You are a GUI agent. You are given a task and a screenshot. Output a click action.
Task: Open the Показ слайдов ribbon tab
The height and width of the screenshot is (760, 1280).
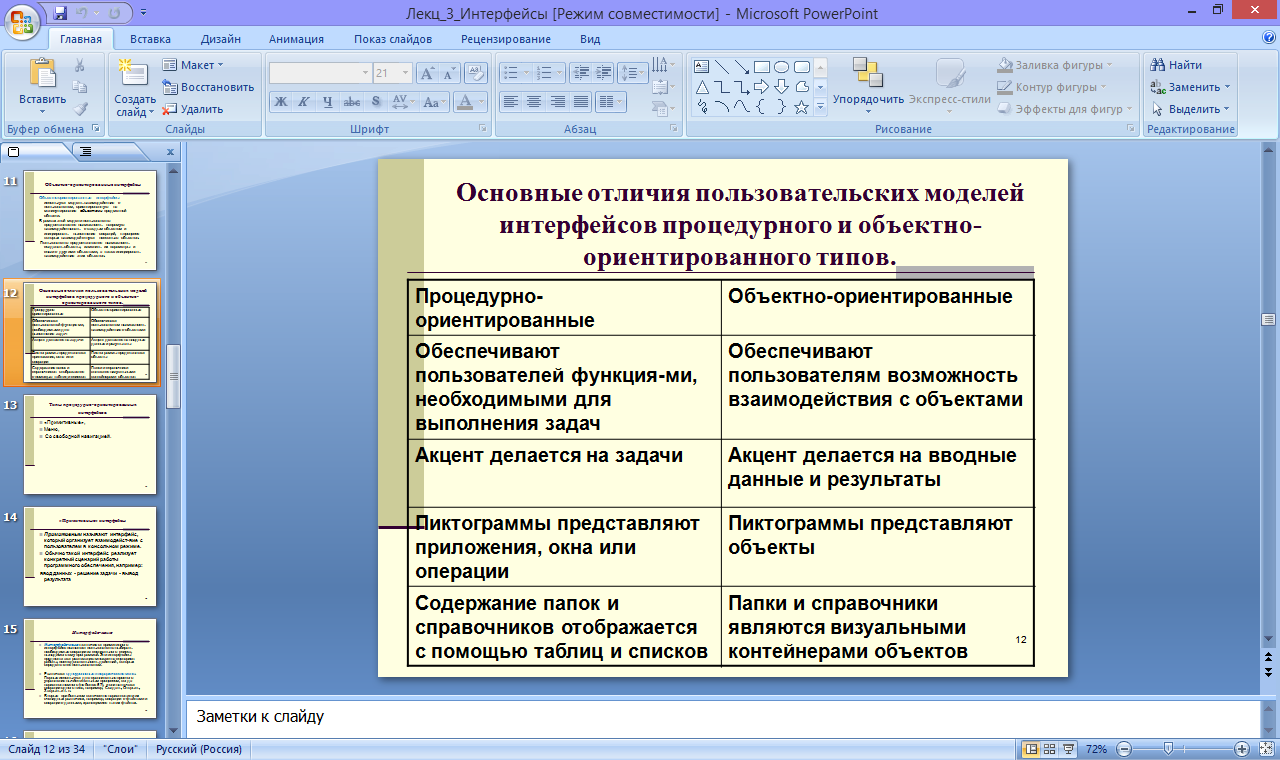pyautogui.click(x=393, y=39)
